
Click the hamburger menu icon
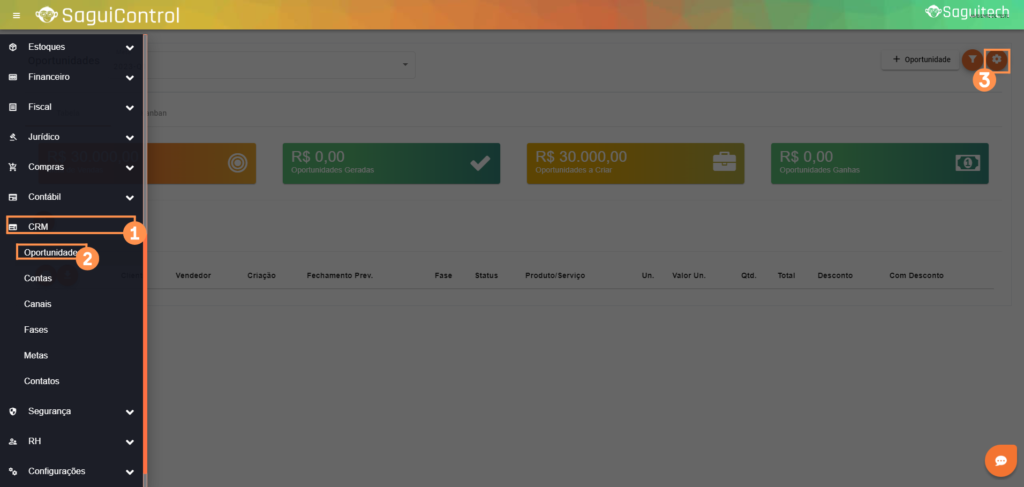(16, 15)
